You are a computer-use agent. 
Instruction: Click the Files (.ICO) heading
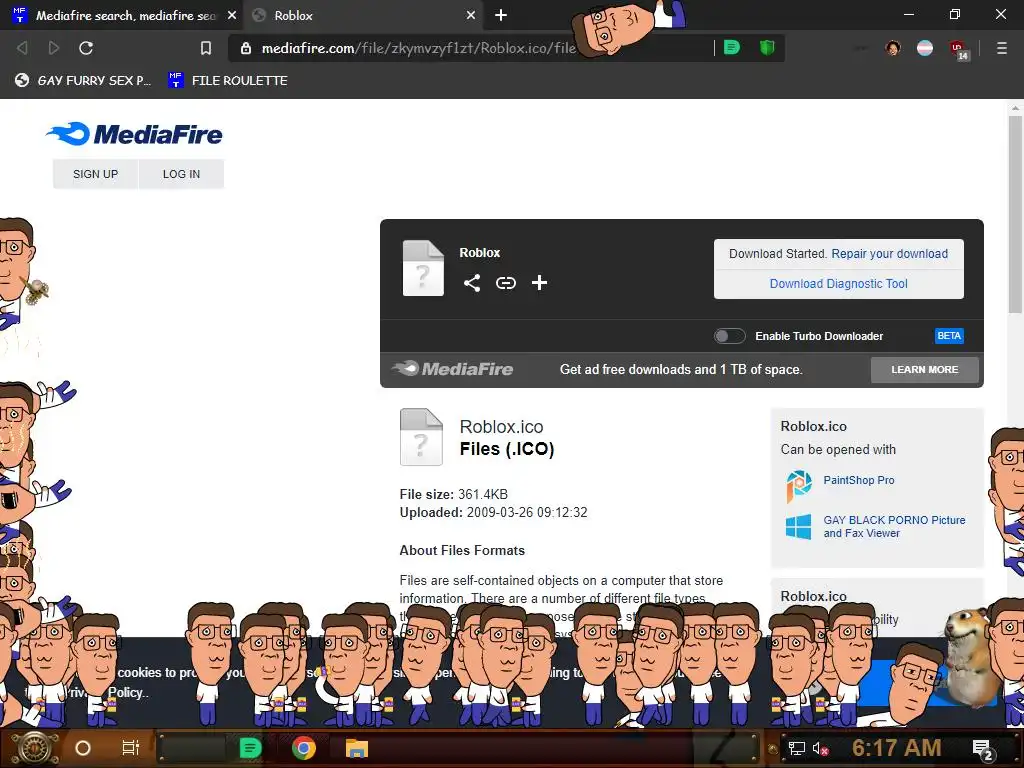(x=507, y=449)
